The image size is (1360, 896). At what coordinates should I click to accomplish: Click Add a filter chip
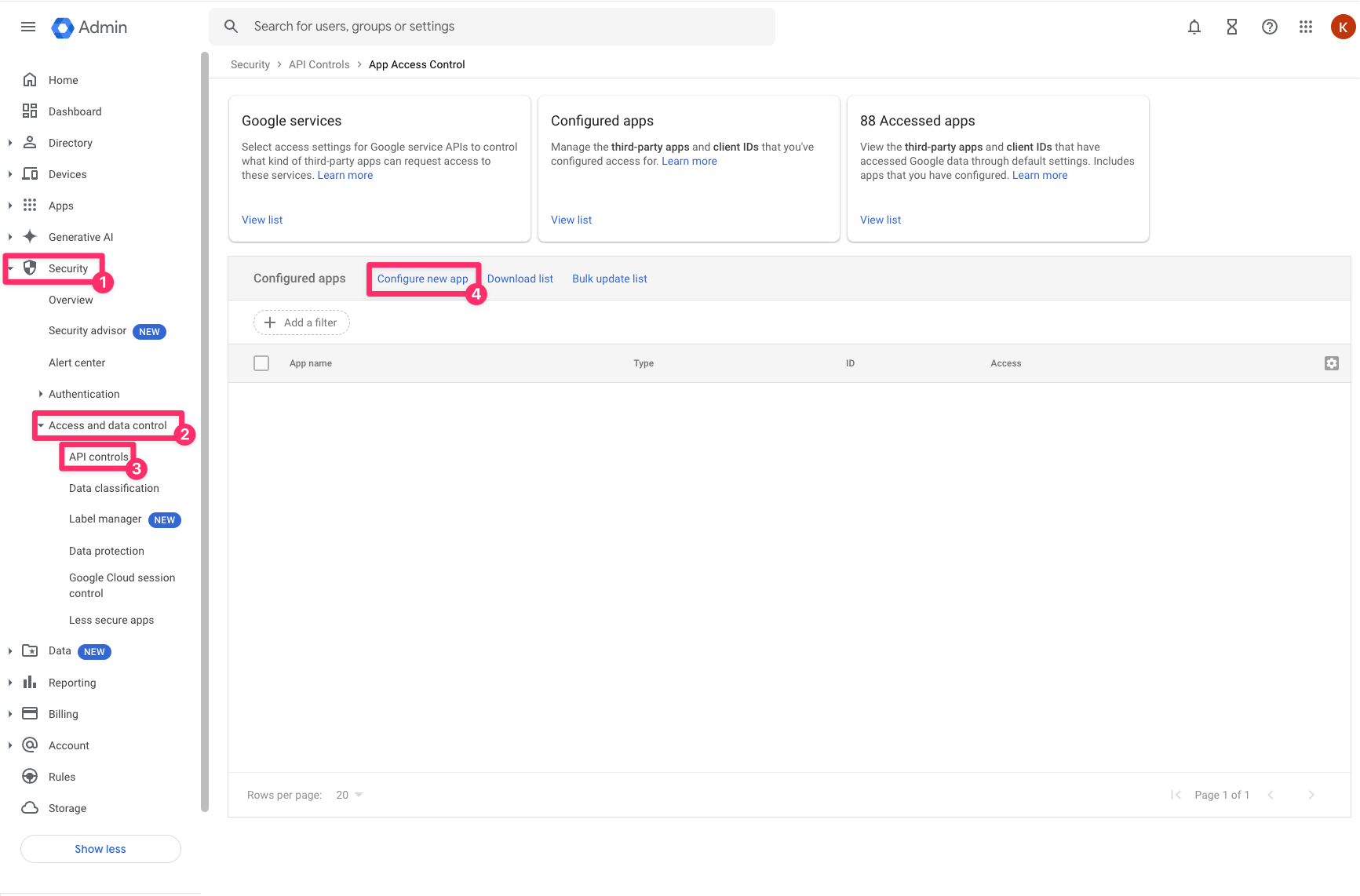(x=301, y=322)
